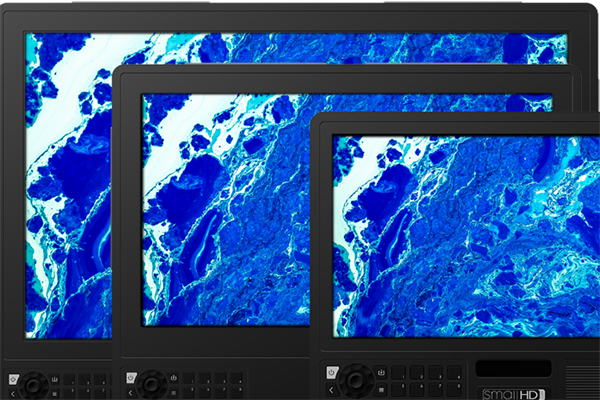The width and height of the screenshot is (600, 400).
Task: Click the speaker grille on the front monitor
Action: (x=582, y=383)
